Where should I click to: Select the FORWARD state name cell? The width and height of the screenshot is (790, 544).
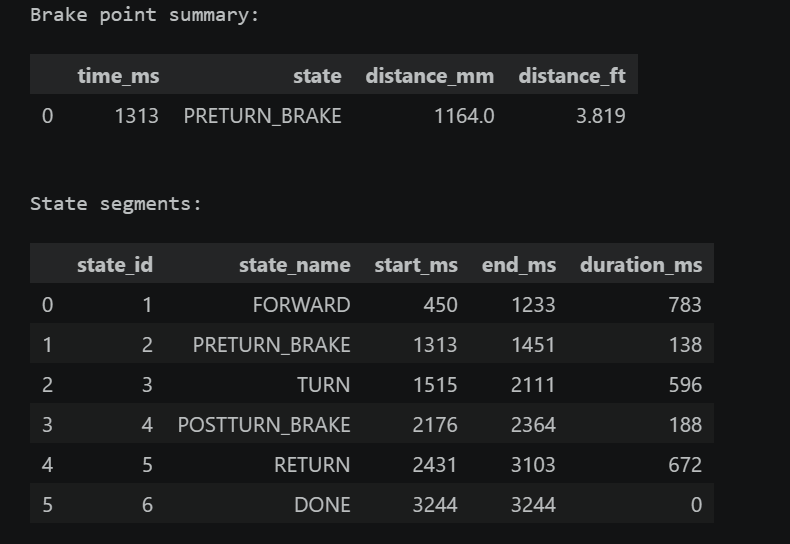301,305
